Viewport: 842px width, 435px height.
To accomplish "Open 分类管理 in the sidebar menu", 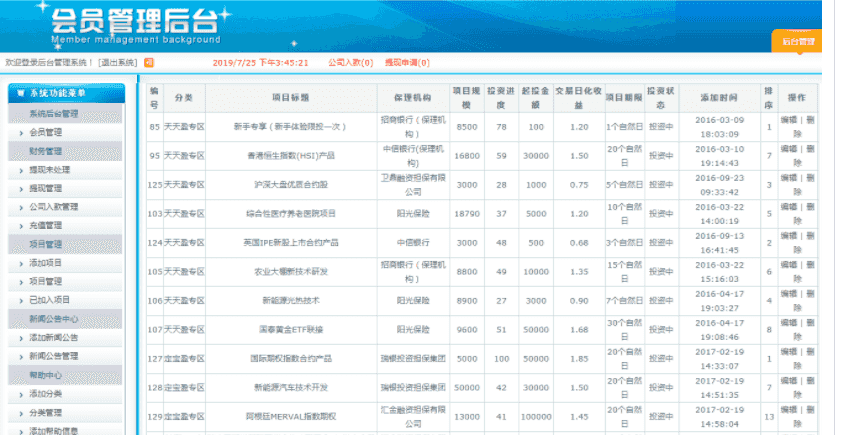I will (46, 413).
